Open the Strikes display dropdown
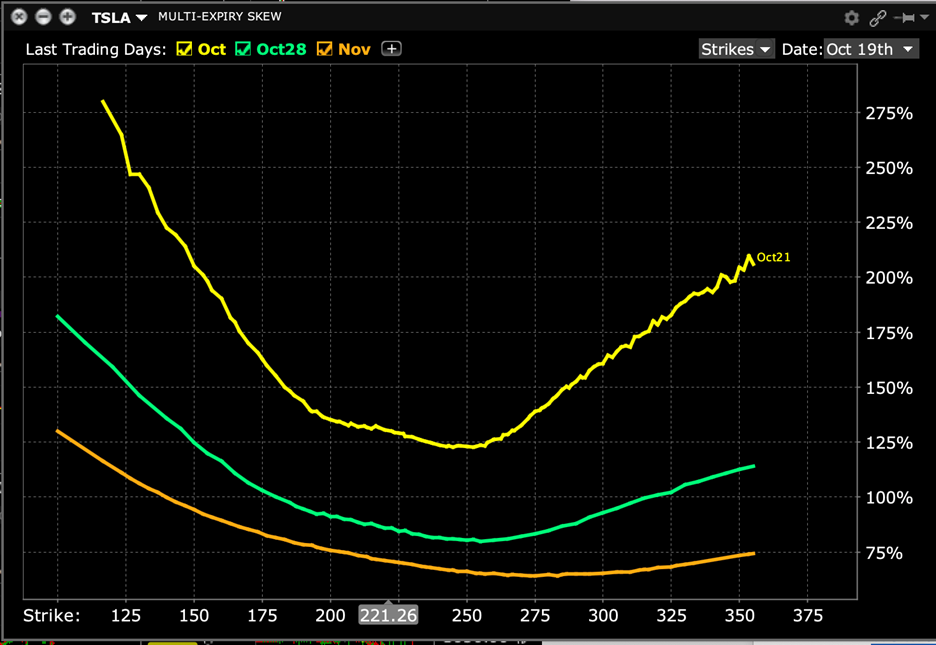Image resolution: width=936 pixels, height=645 pixels. pos(737,48)
